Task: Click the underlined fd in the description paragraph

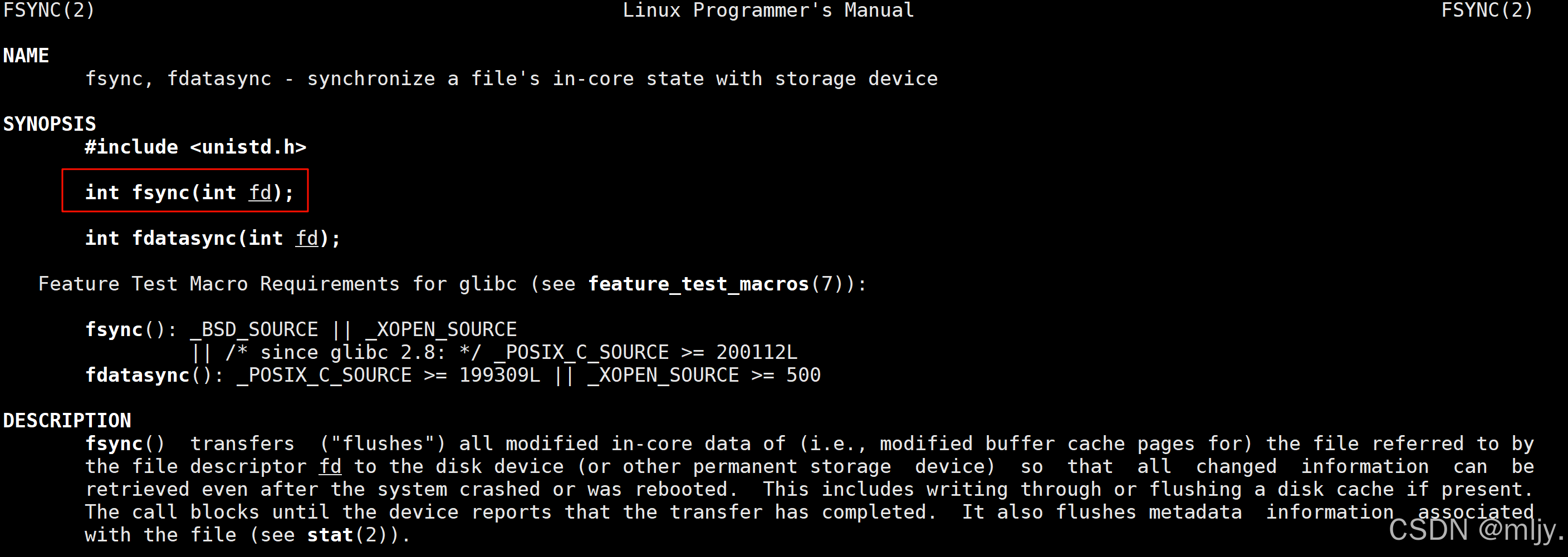Action: tap(330, 466)
